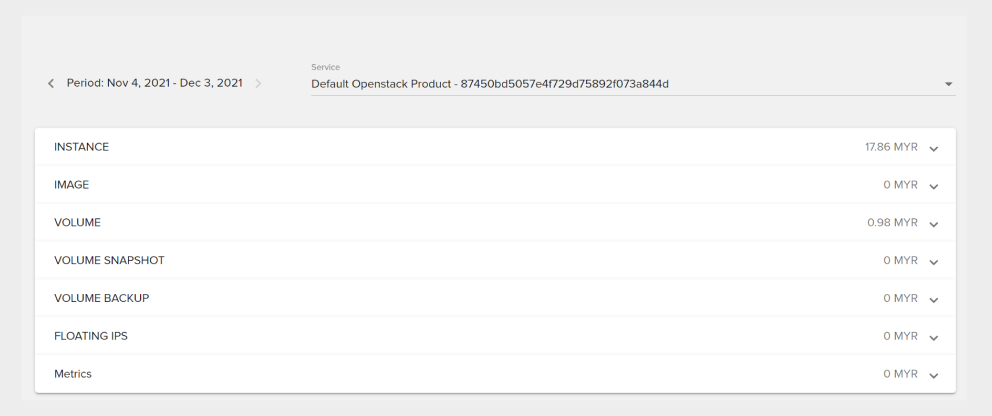
Task: Open VOLUME SNAPSHOT details via chevron
Action: (934, 261)
